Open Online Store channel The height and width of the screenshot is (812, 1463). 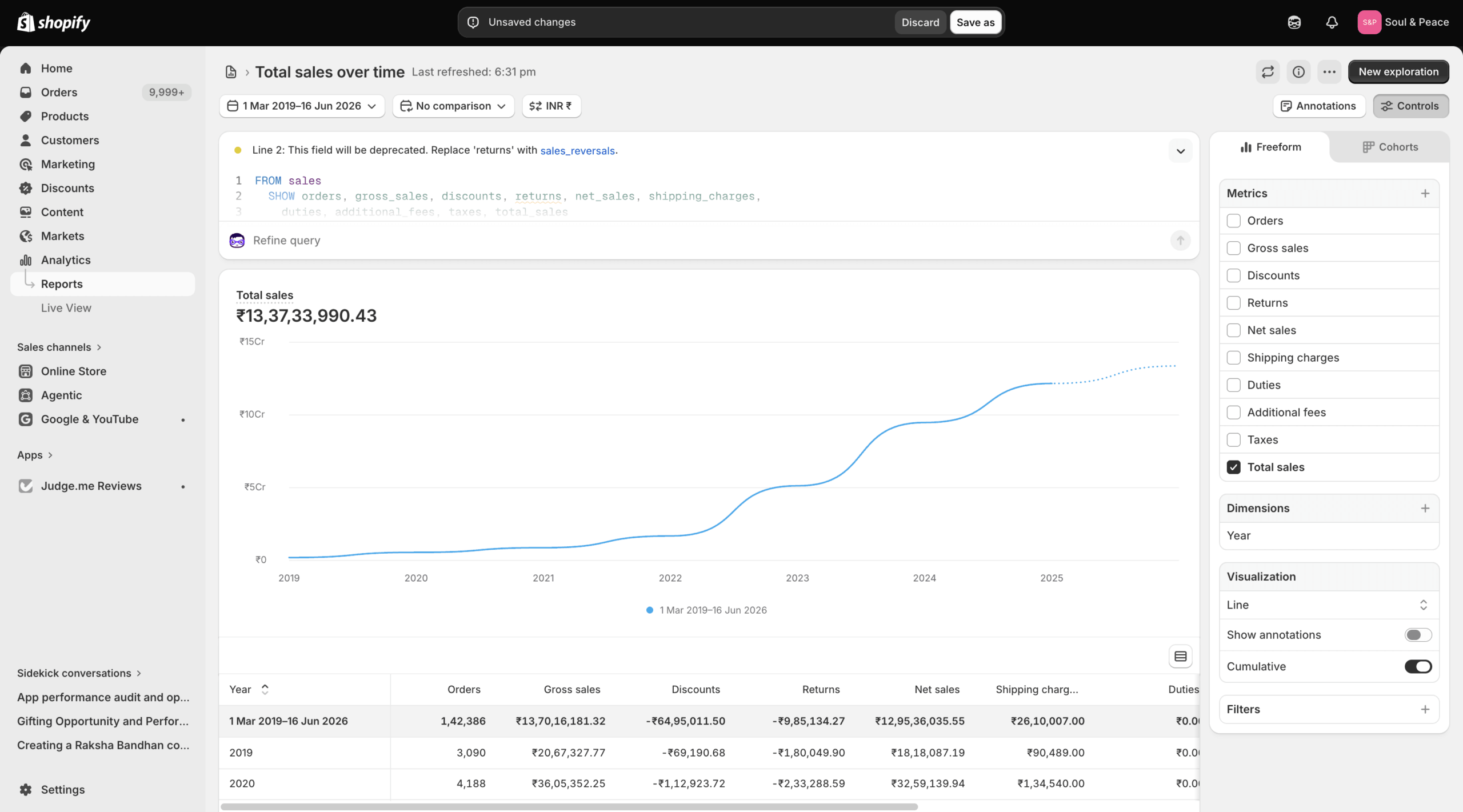click(x=103, y=371)
